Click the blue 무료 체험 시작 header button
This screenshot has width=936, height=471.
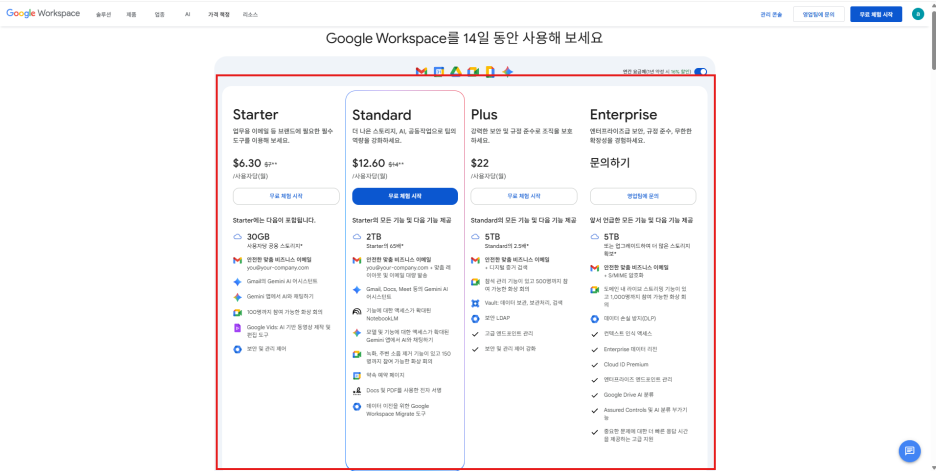(876, 14)
